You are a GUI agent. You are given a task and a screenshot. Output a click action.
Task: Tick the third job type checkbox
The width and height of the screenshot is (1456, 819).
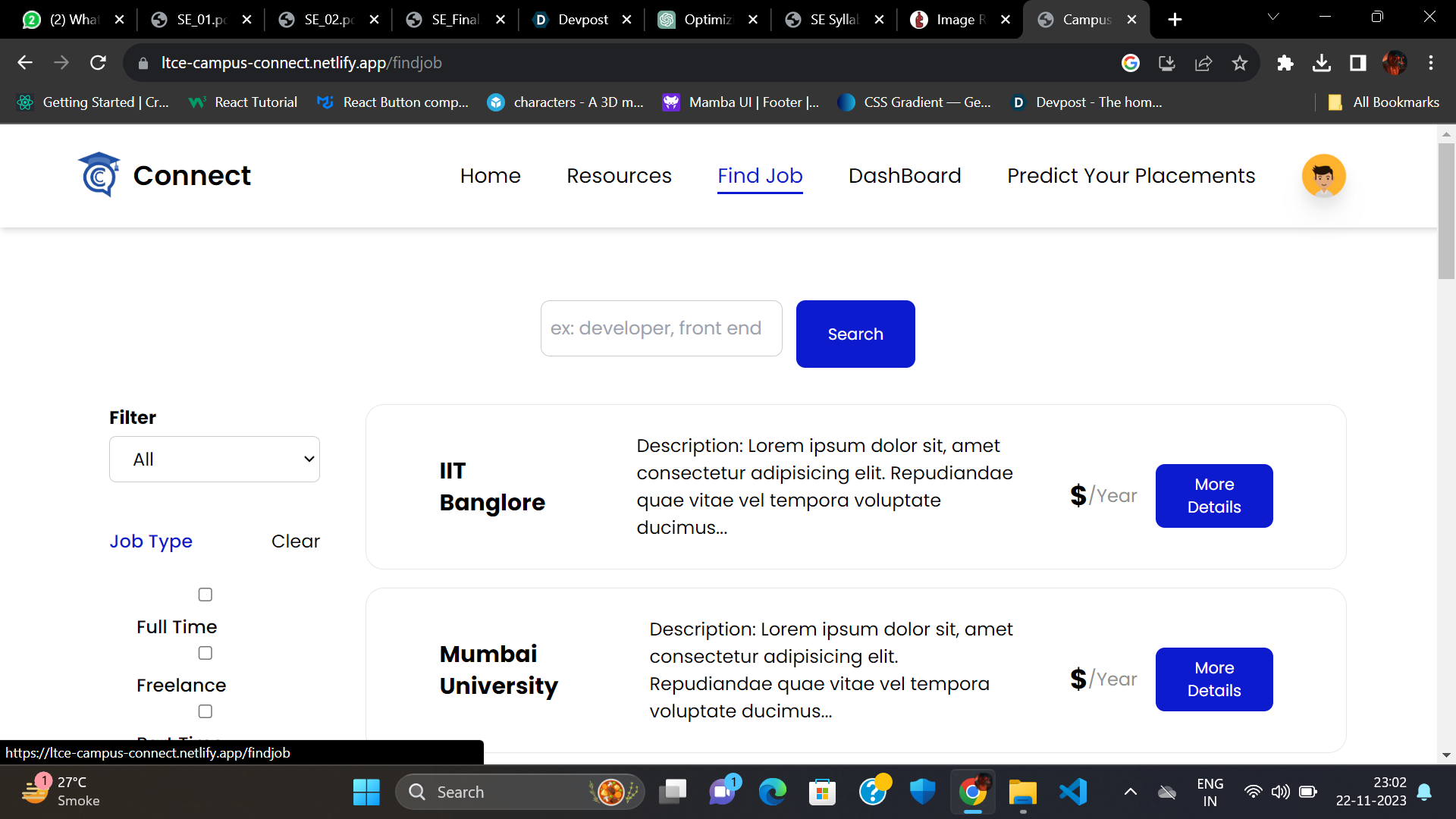(x=205, y=711)
